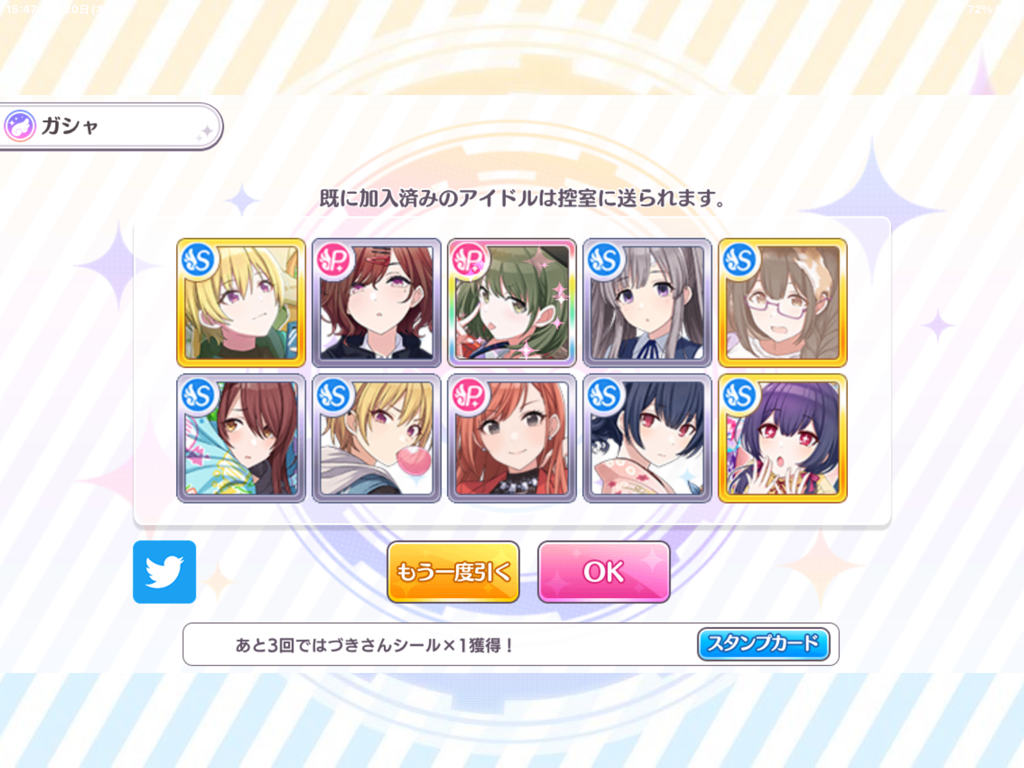Select the gray-haired idol in blue uniform
The image size is (1024, 768).
pos(647,302)
